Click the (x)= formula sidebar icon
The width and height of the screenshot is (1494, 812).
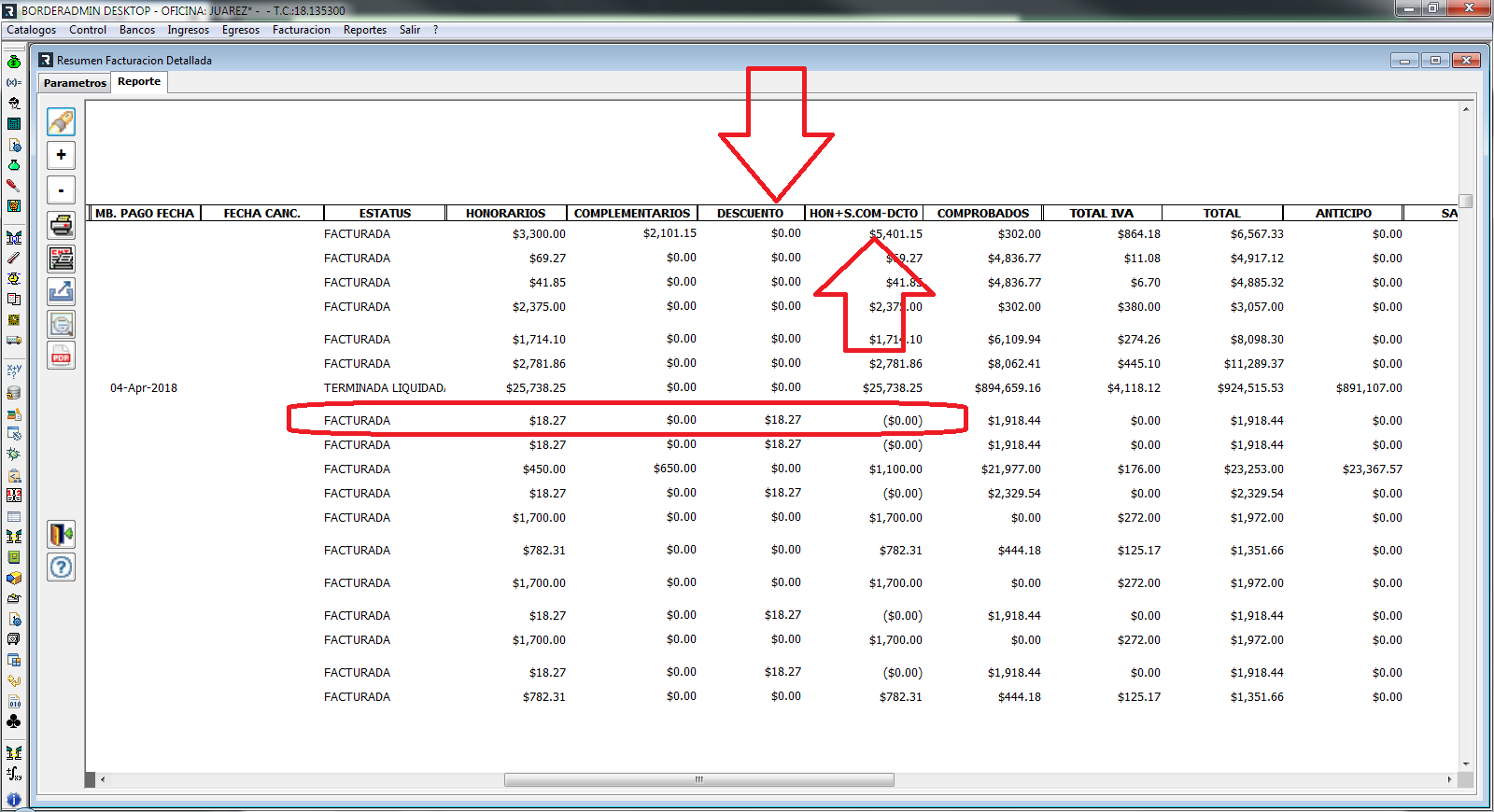pyautogui.click(x=14, y=82)
